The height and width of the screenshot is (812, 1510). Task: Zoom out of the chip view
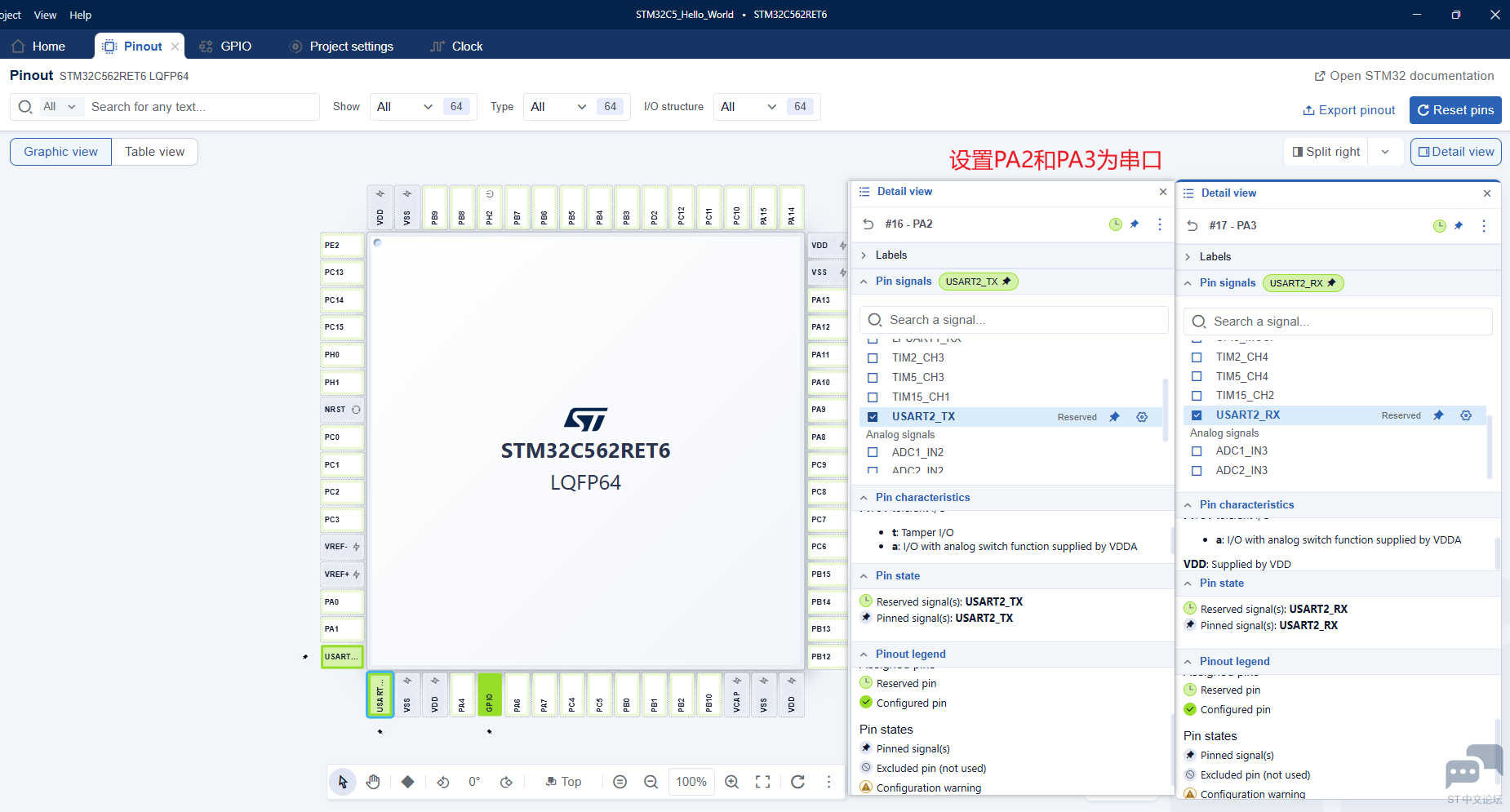coord(651,782)
